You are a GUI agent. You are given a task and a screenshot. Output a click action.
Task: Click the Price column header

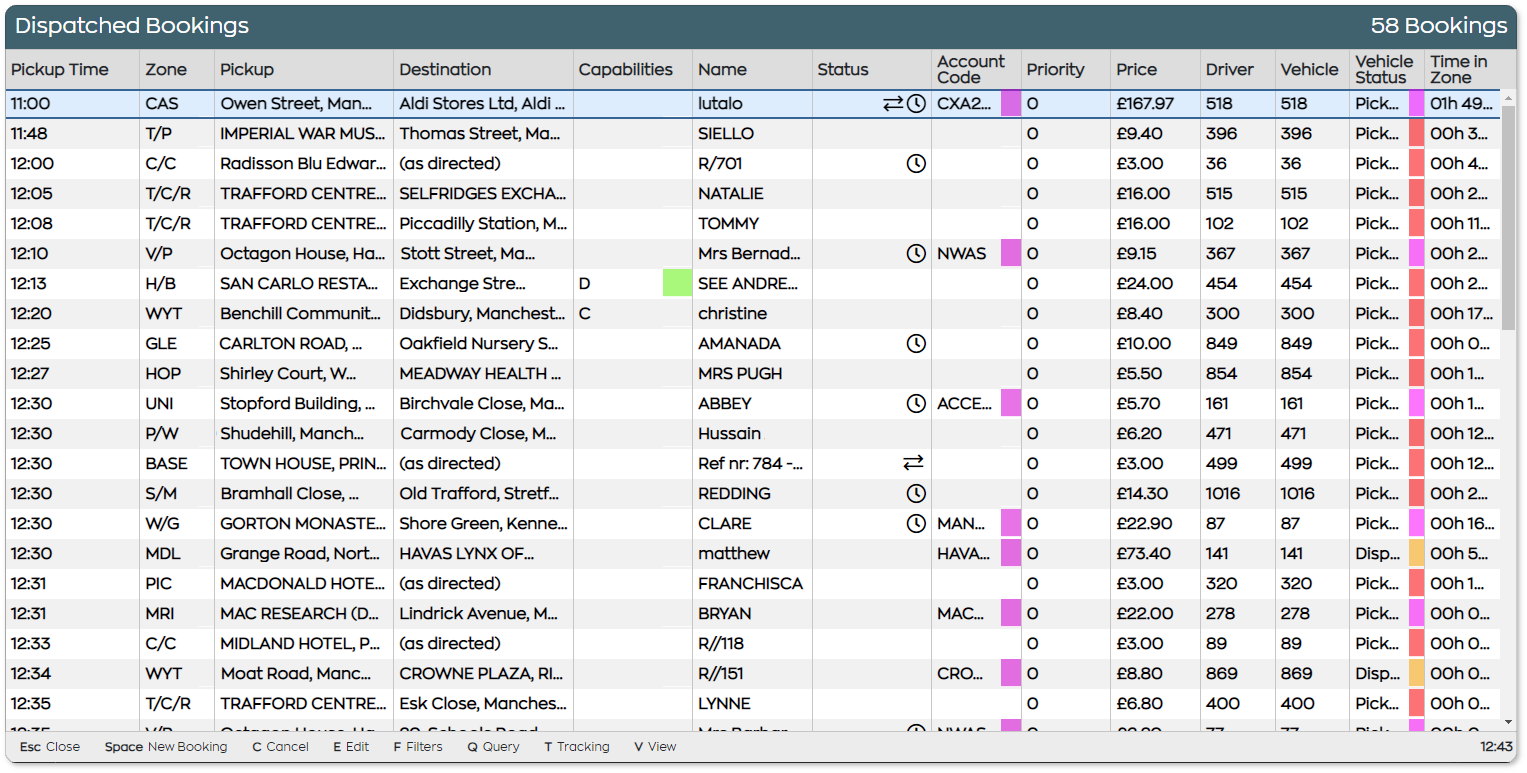click(x=1156, y=70)
